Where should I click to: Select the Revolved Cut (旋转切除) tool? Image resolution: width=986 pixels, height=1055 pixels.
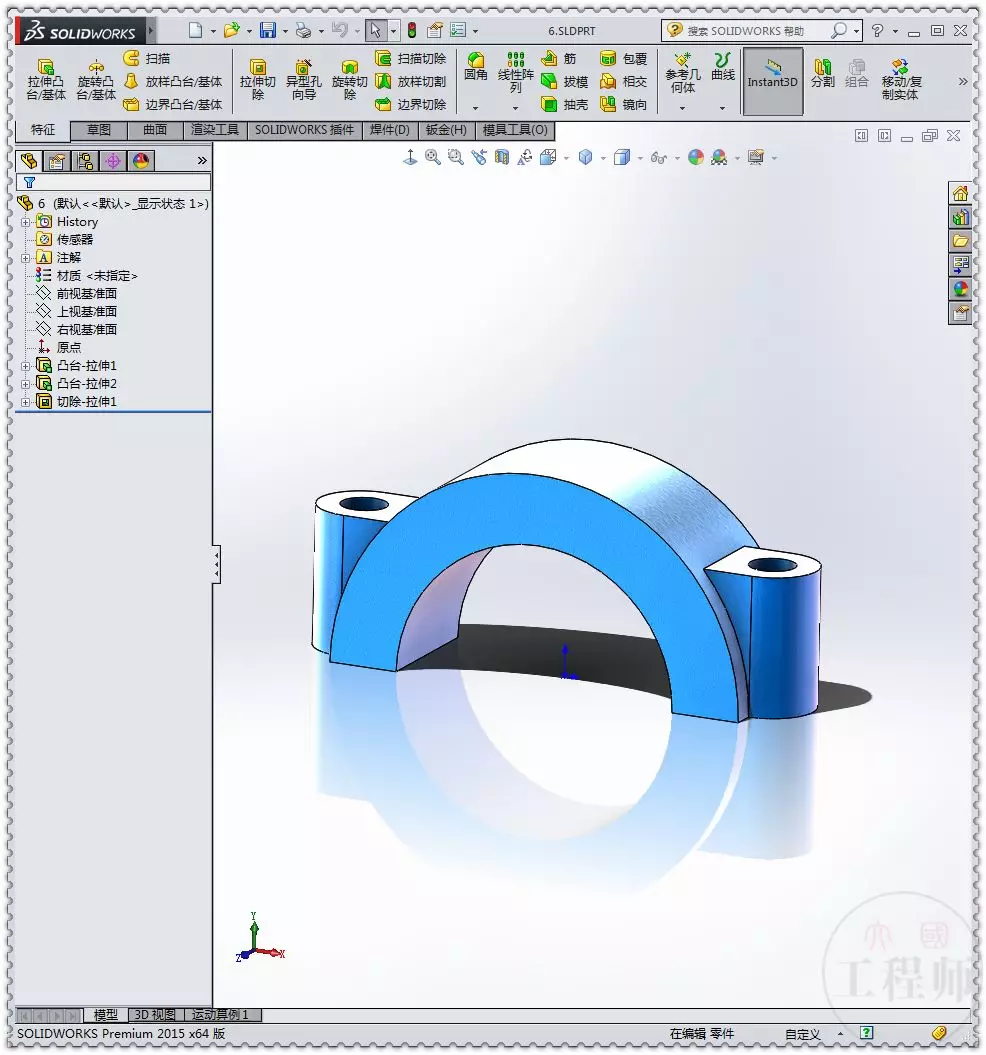point(349,80)
